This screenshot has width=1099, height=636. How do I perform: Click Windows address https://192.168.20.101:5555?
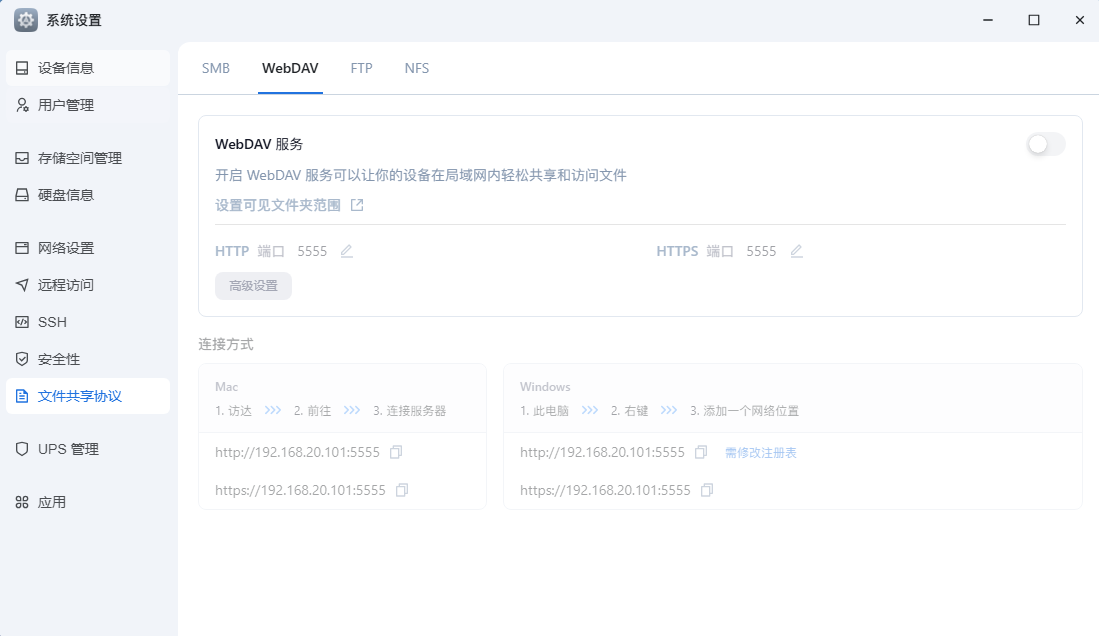click(x=605, y=490)
